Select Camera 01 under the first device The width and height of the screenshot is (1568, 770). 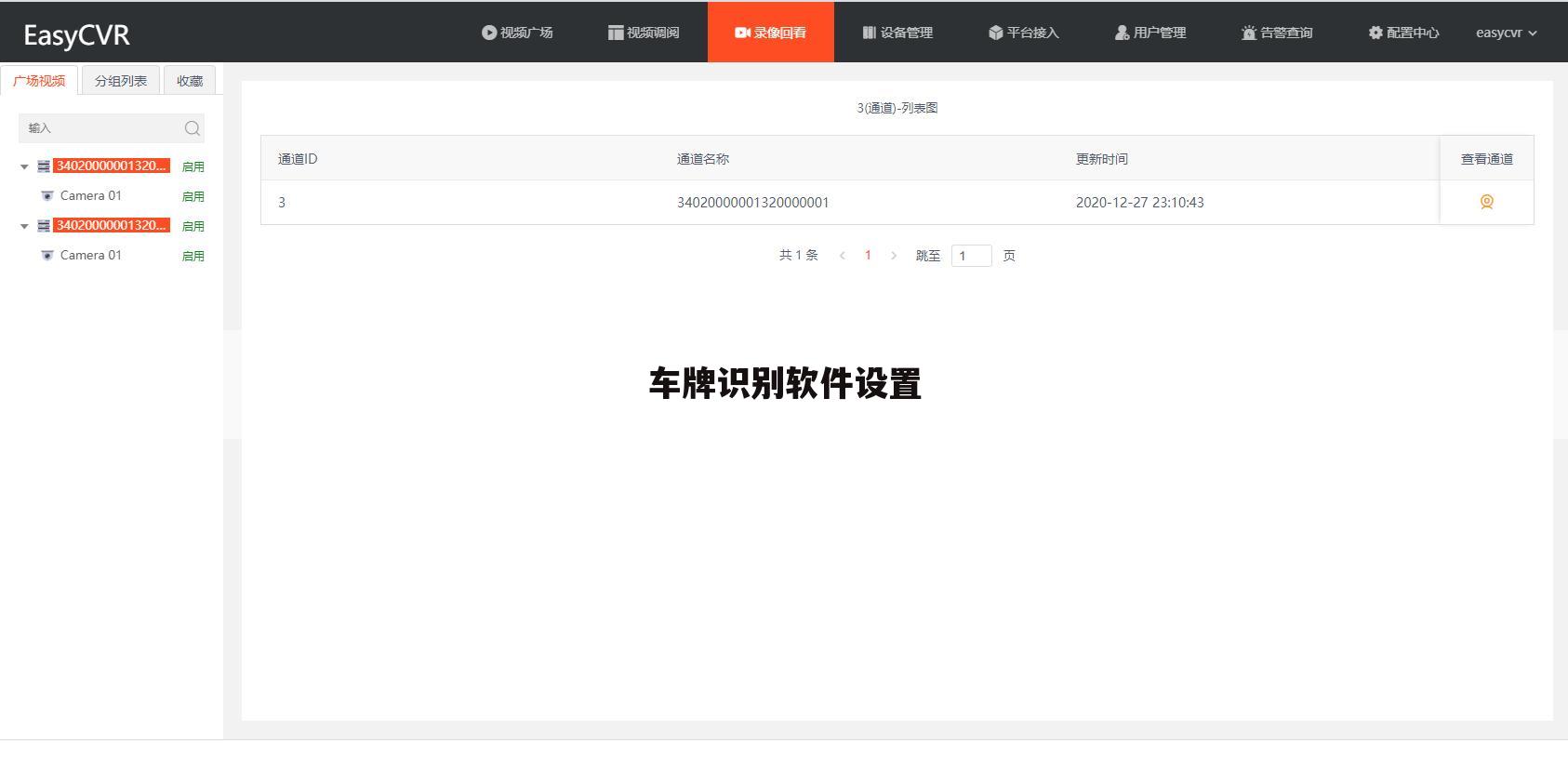(x=91, y=195)
